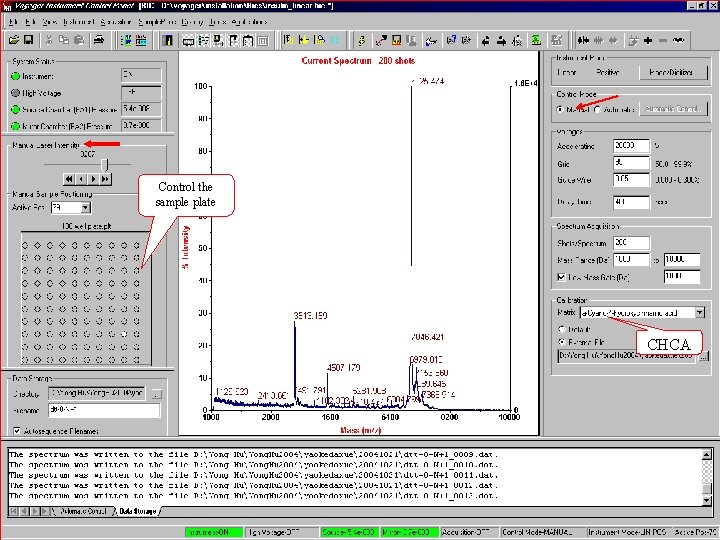Open the Matrix dropdown in Calibration
This screenshot has height=540, width=720.
[699, 313]
